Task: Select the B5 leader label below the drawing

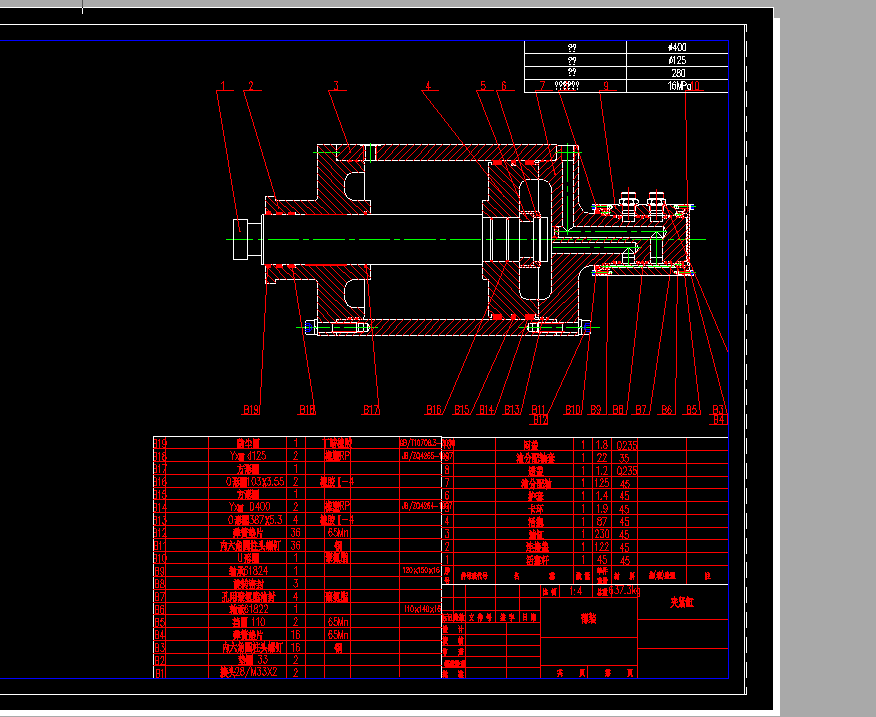Action: pyautogui.click(x=692, y=410)
